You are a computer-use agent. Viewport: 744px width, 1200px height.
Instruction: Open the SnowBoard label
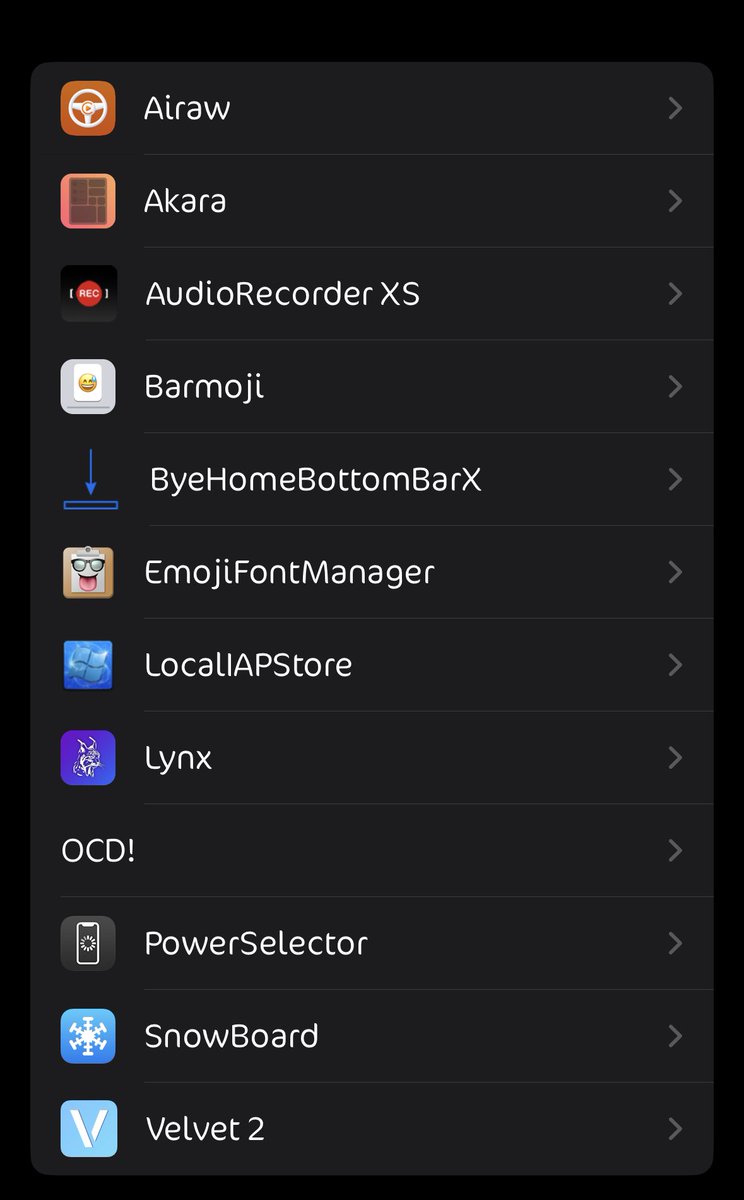click(231, 1036)
